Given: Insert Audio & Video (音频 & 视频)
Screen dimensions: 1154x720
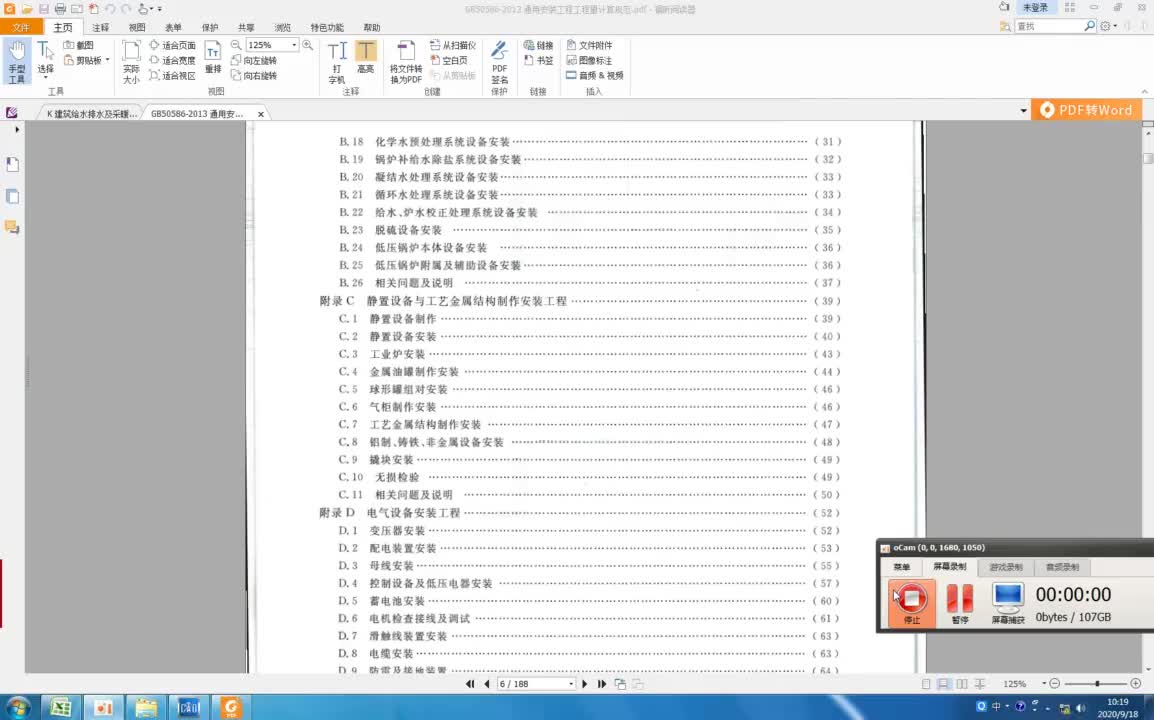Looking at the screenshot, I should coord(595,76).
